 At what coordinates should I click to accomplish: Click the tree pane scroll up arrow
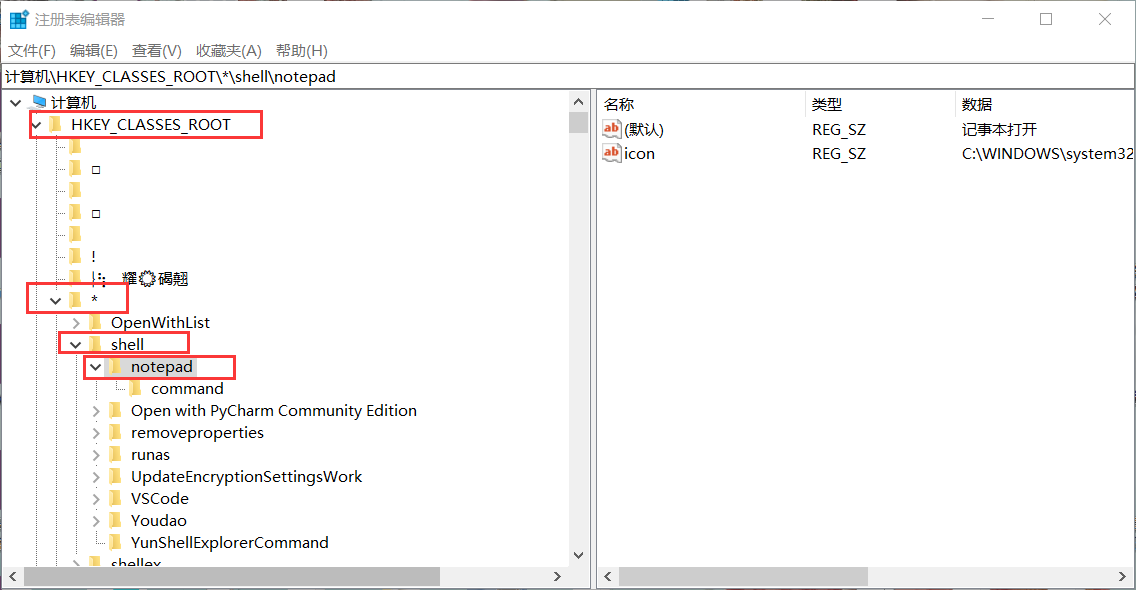pos(578,102)
